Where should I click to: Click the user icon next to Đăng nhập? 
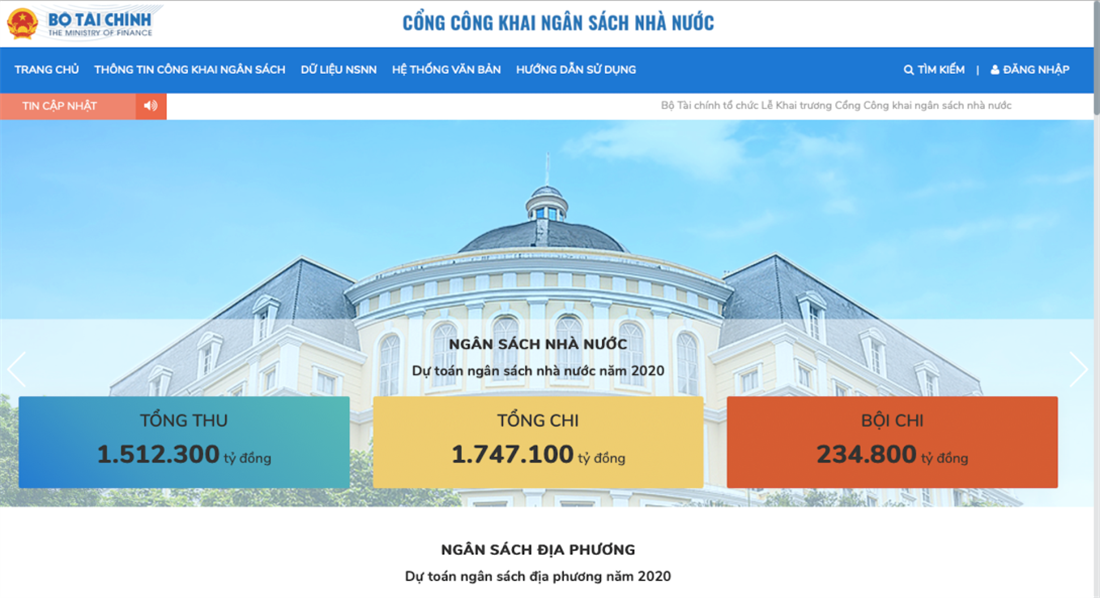[x=995, y=69]
